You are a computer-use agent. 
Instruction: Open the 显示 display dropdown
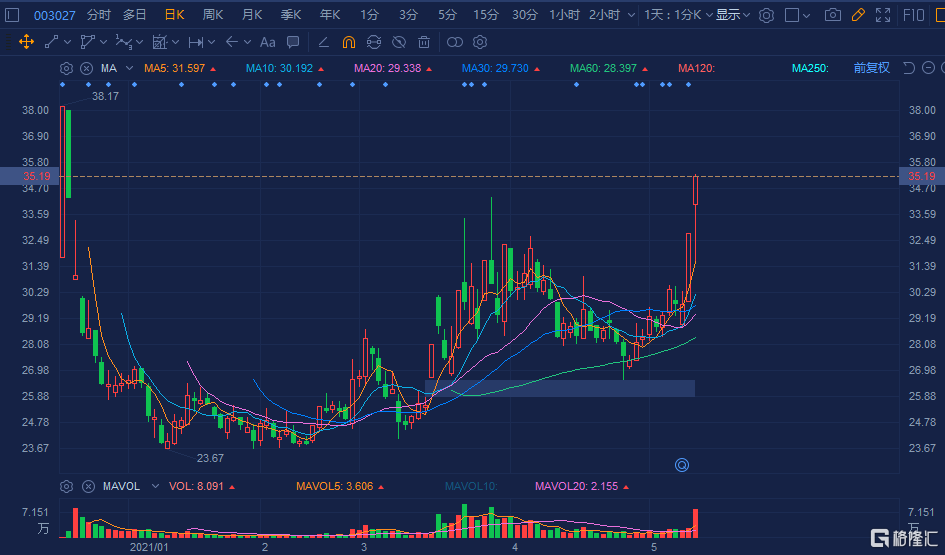coord(733,15)
